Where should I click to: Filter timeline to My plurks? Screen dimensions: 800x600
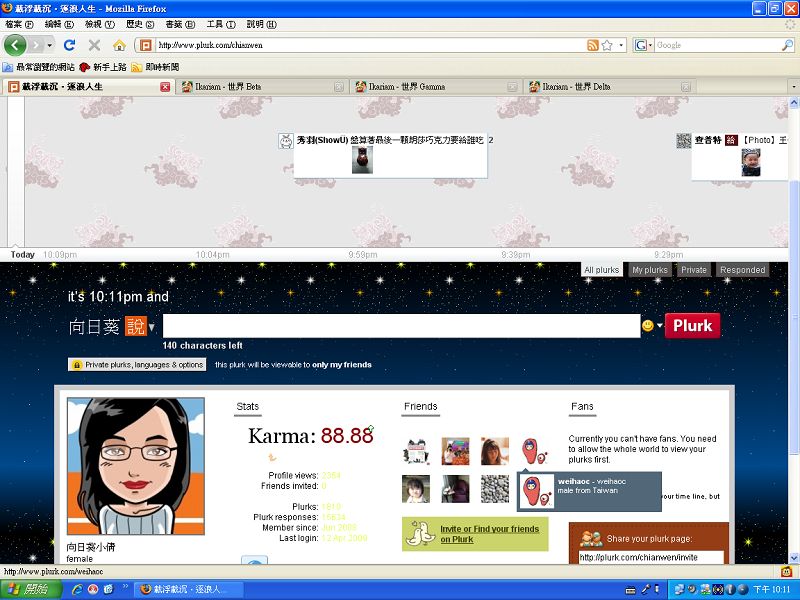coord(649,270)
